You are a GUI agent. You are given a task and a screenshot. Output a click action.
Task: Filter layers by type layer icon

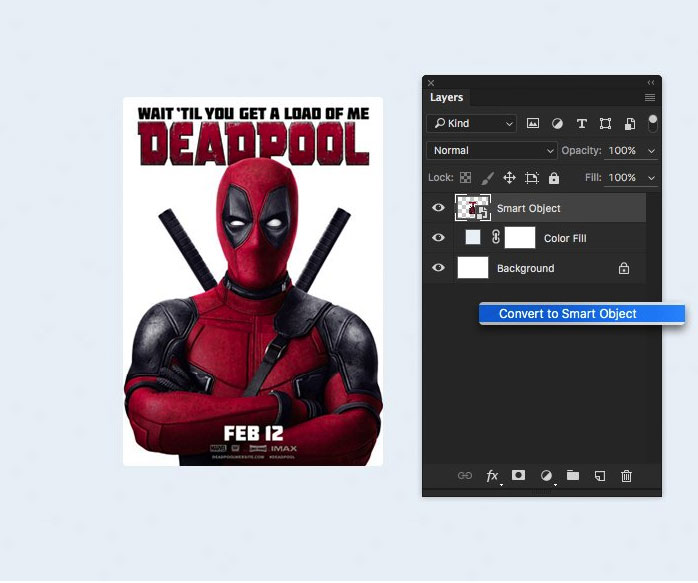pyautogui.click(x=581, y=123)
